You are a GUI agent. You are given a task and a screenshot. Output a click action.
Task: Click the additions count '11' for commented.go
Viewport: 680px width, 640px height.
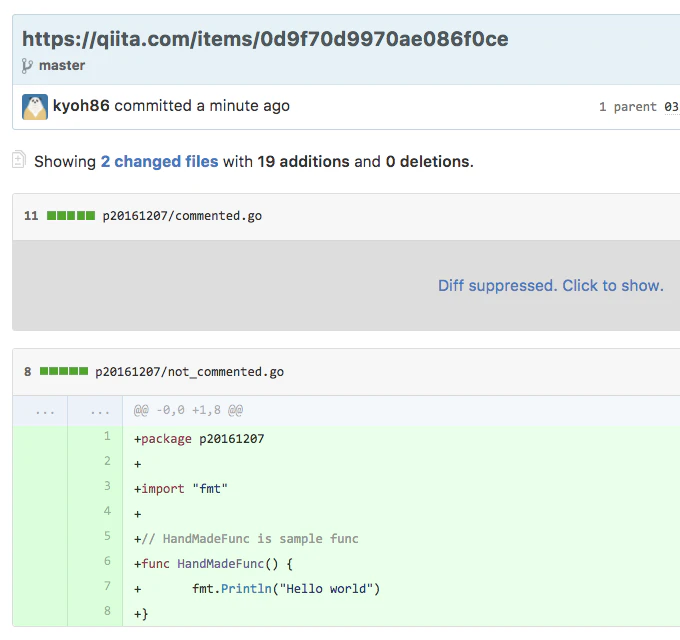(31, 216)
